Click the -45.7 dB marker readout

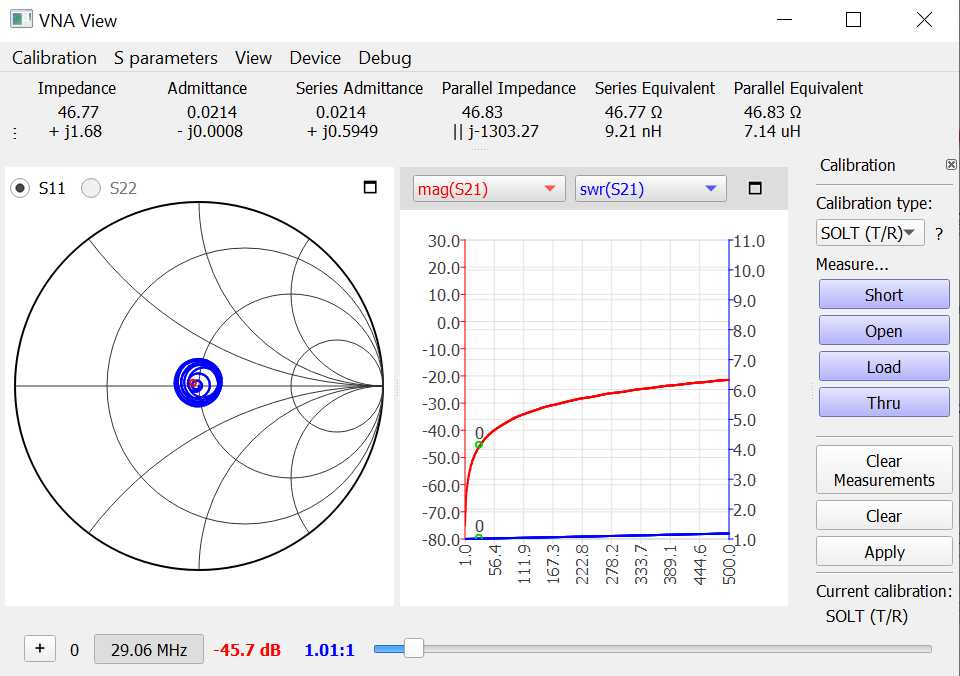click(247, 650)
